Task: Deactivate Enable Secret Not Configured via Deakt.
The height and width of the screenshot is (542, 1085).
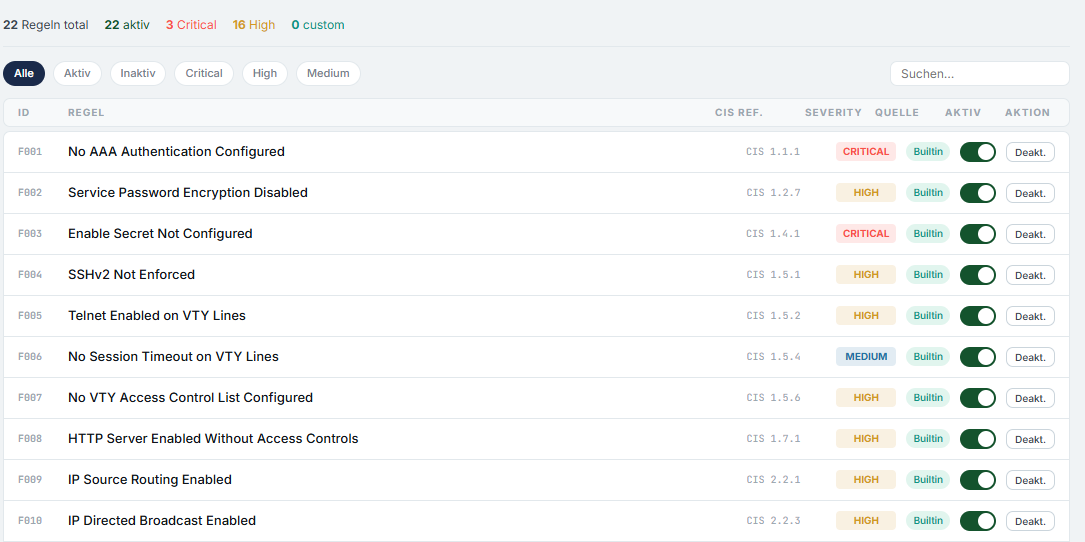Action: (x=1030, y=234)
